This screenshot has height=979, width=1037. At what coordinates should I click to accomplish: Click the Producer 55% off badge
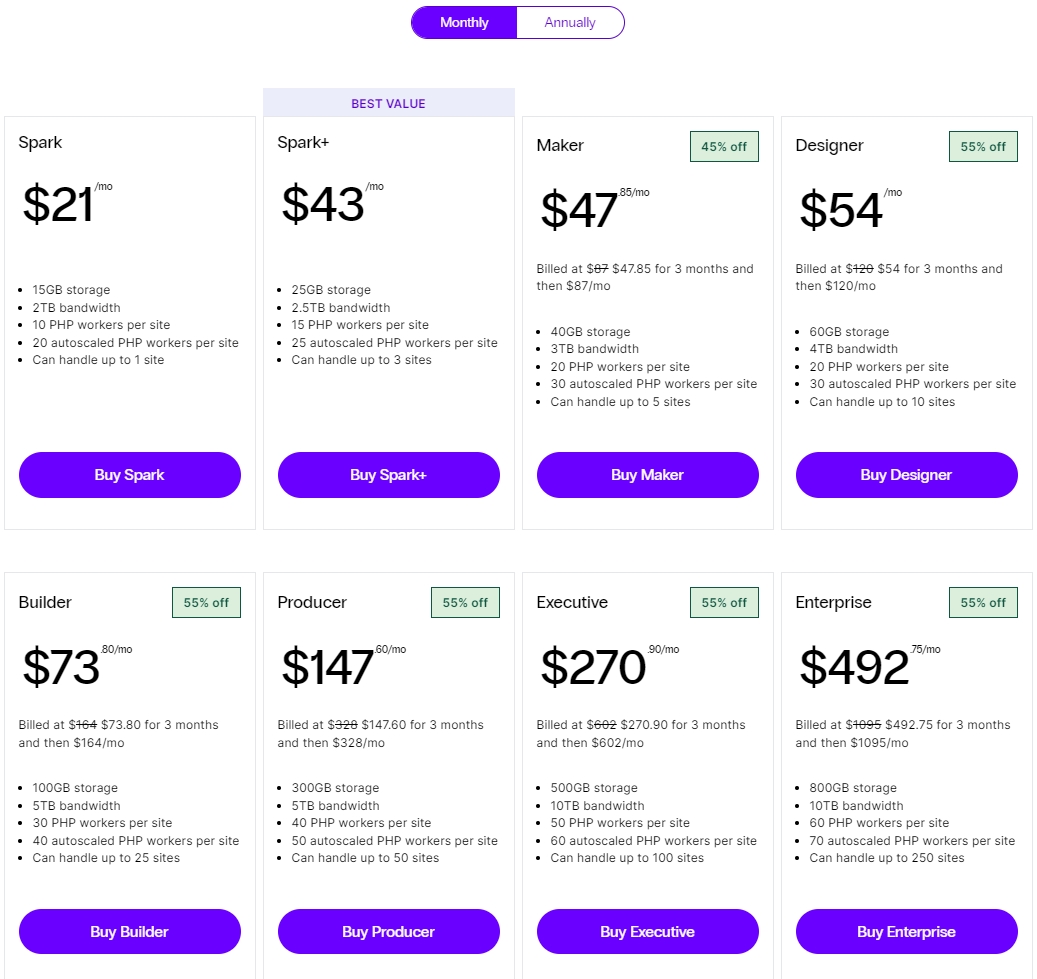tap(465, 603)
